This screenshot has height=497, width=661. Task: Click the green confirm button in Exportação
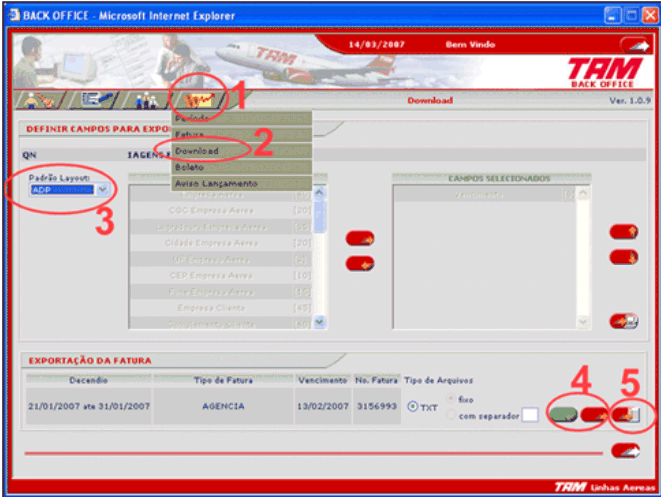(x=563, y=414)
